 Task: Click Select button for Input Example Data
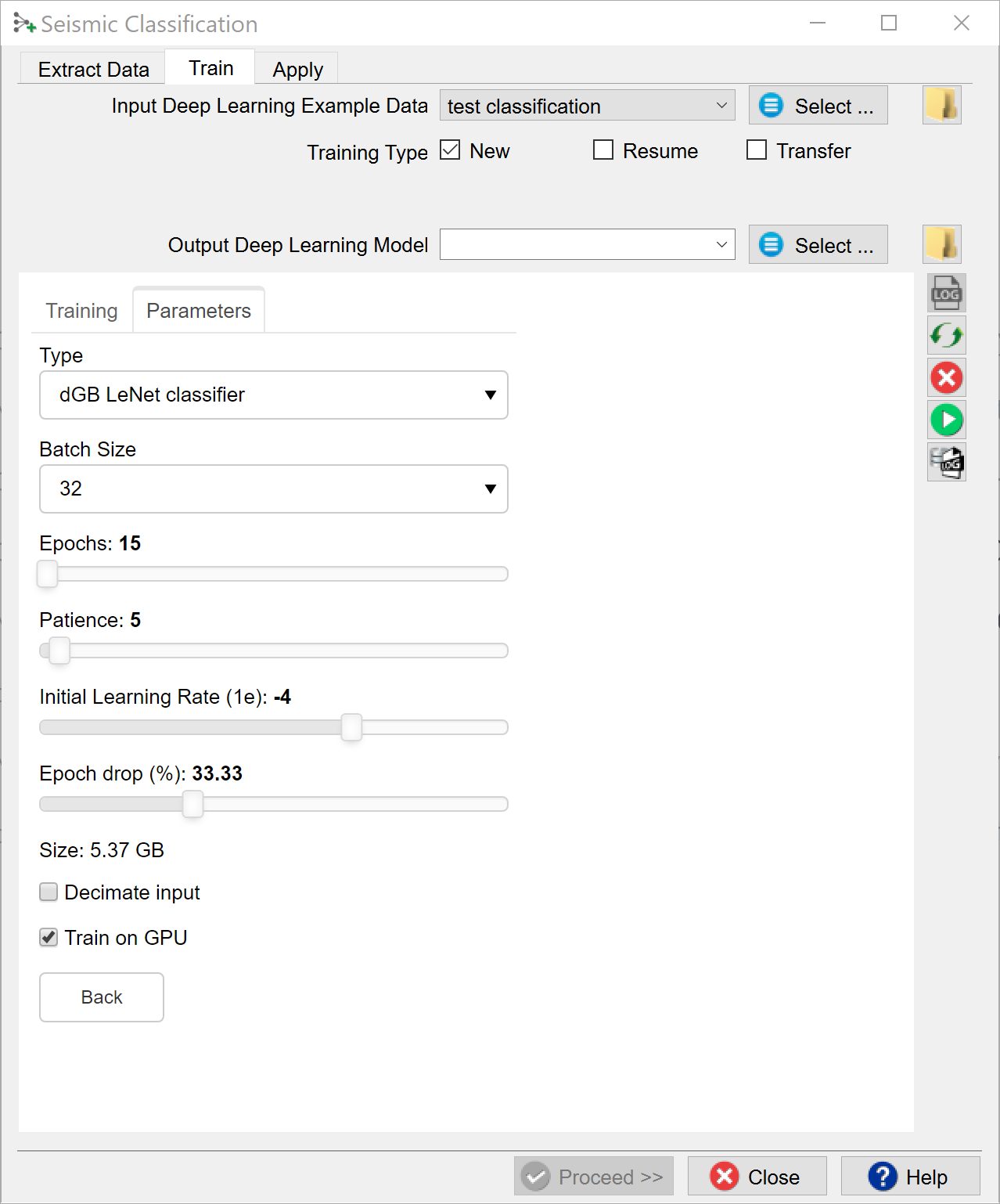[818, 106]
